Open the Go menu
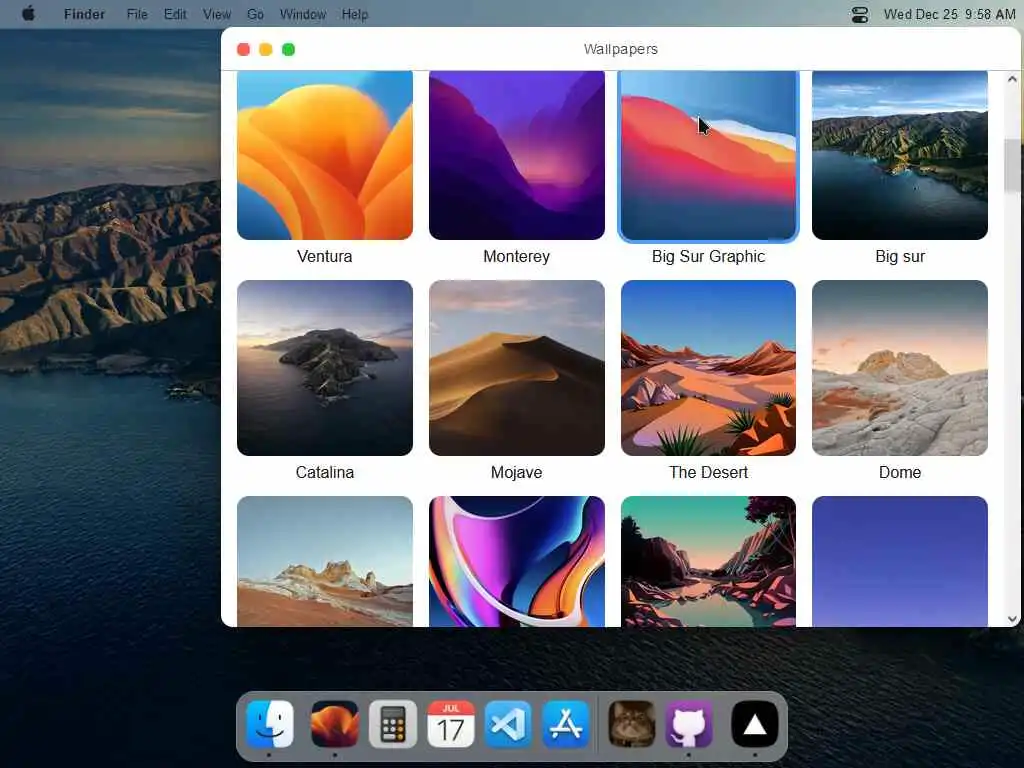Viewport: 1024px width, 768px height. (x=255, y=14)
